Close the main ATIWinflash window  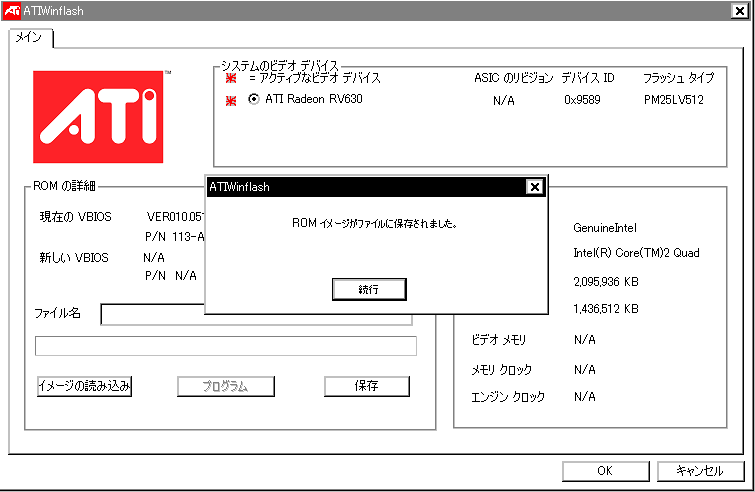[x=740, y=11]
